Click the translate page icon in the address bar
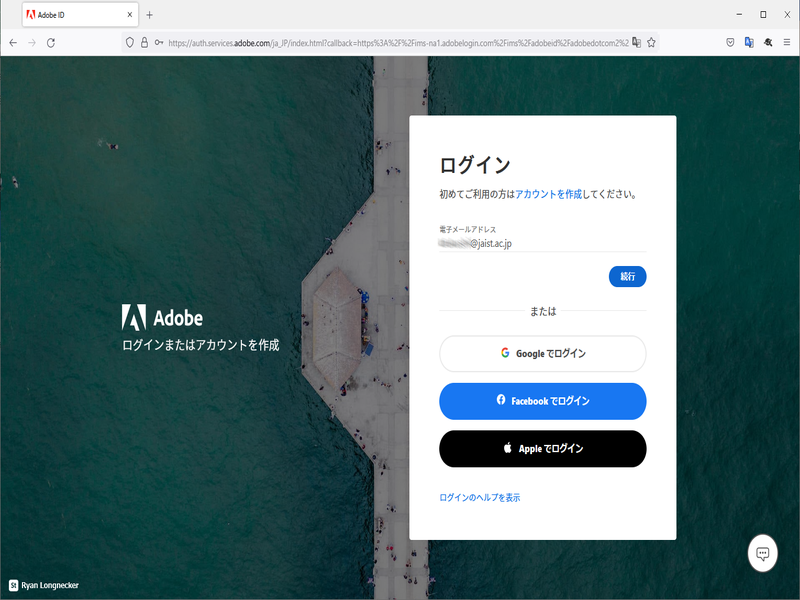Viewport: 800px width, 600px height. click(x=635, y=43)
